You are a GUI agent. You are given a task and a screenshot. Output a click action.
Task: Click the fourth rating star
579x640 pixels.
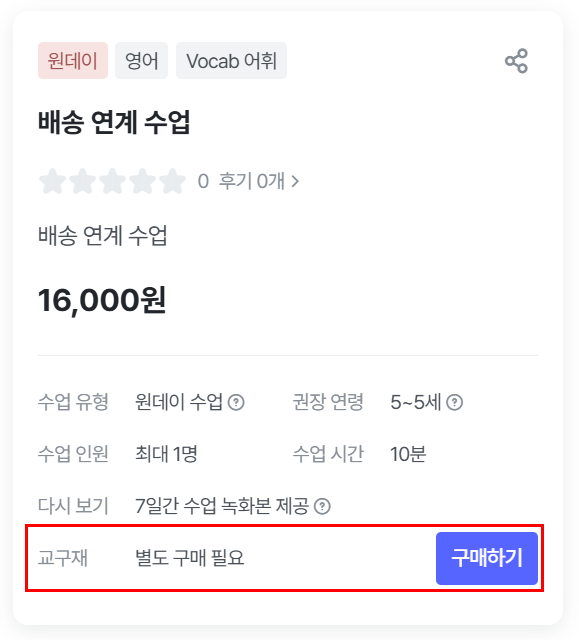[142, 181]
